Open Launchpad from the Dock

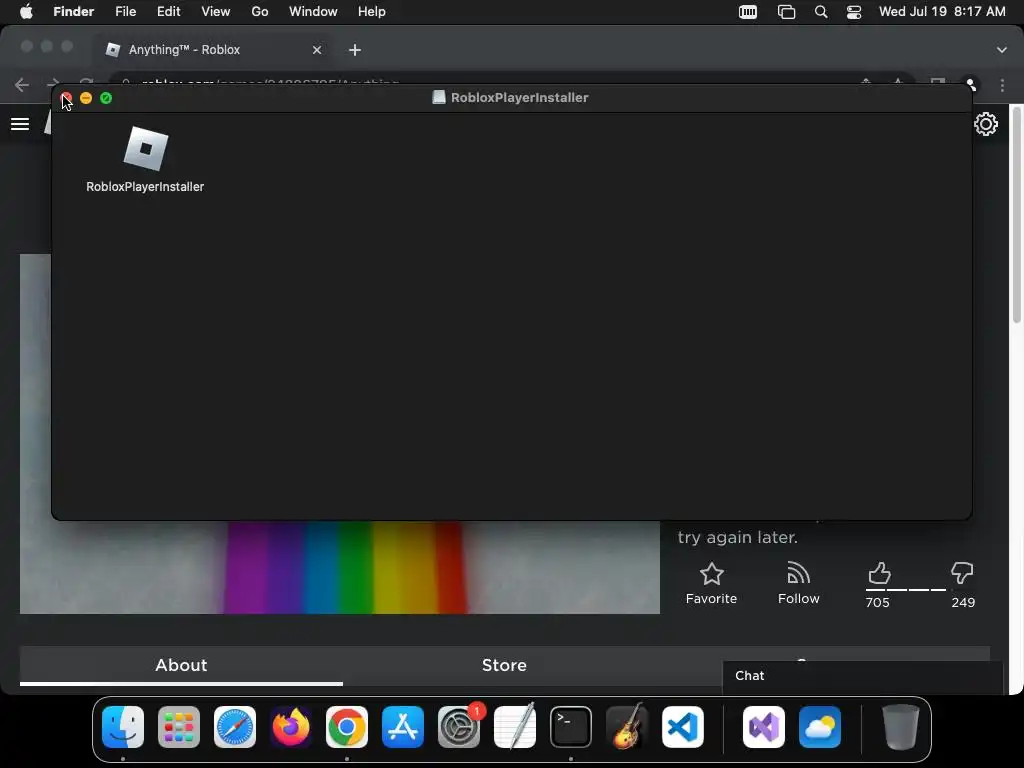click(179, 727)
